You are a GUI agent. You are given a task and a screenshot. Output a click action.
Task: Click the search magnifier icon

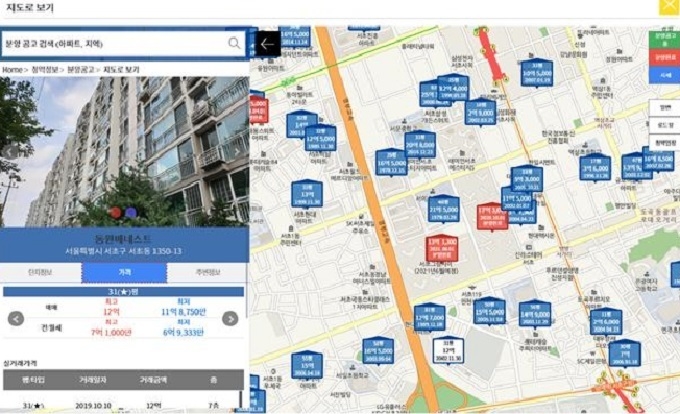pos(234,43)
